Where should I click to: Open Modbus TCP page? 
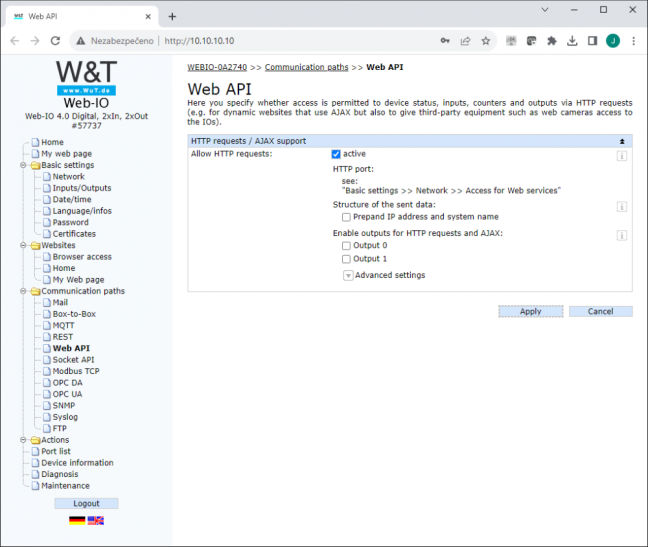coord(76,371)
